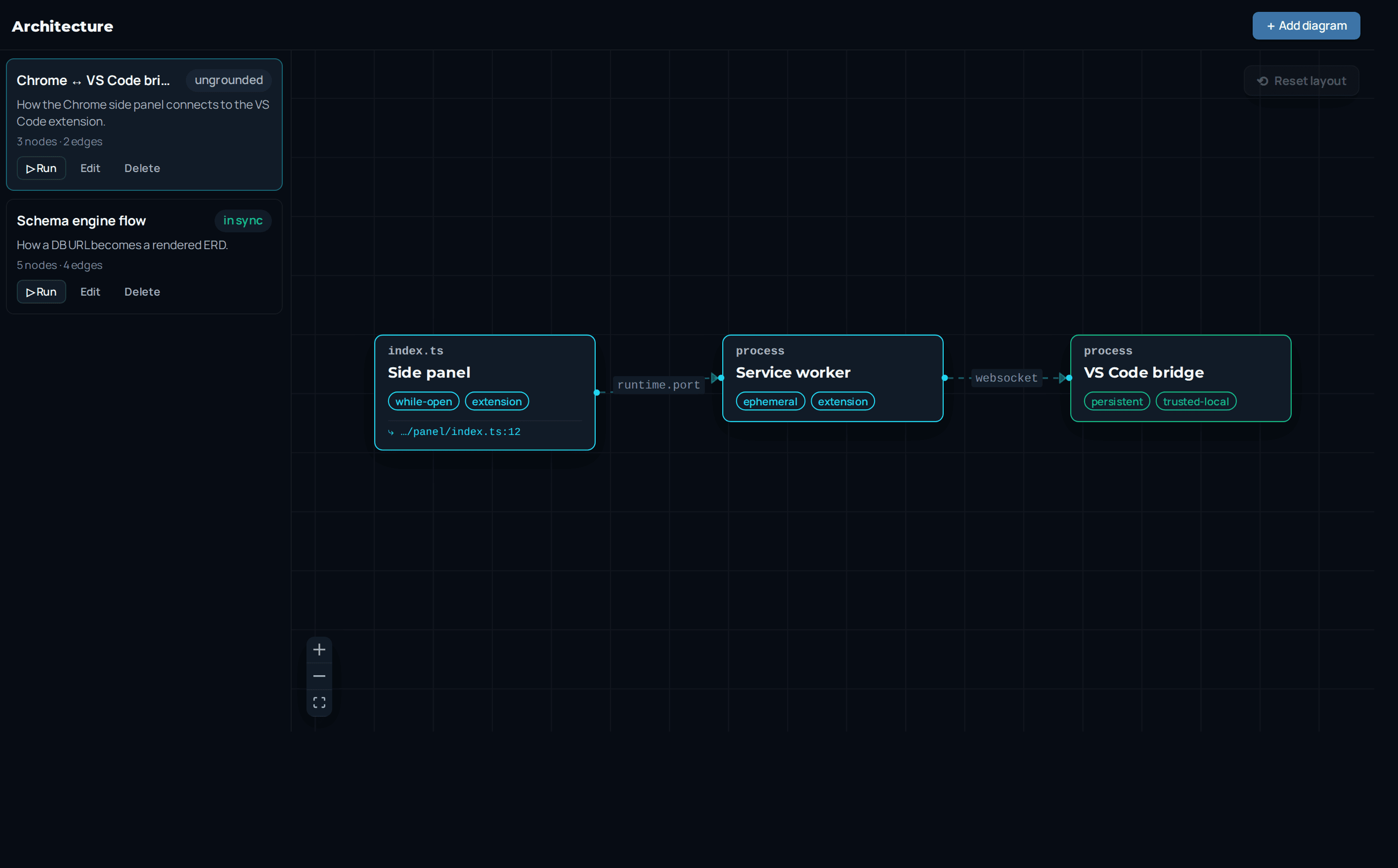Click the ungrounded status badge

228,81
